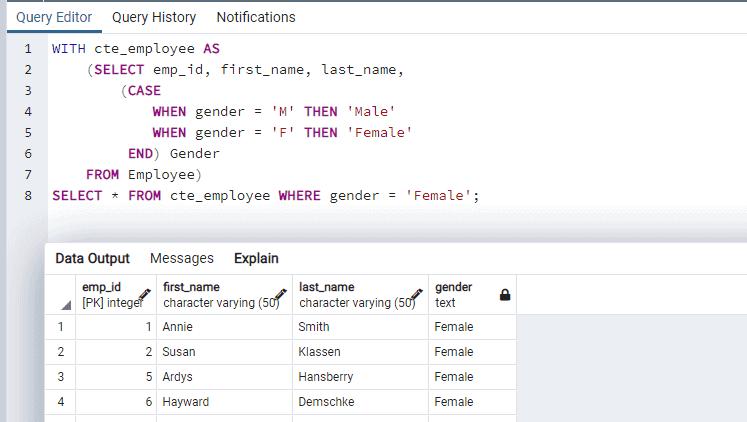Click the lock icon in gender column
The image size is (747, 422).
[x=504, y=295]
